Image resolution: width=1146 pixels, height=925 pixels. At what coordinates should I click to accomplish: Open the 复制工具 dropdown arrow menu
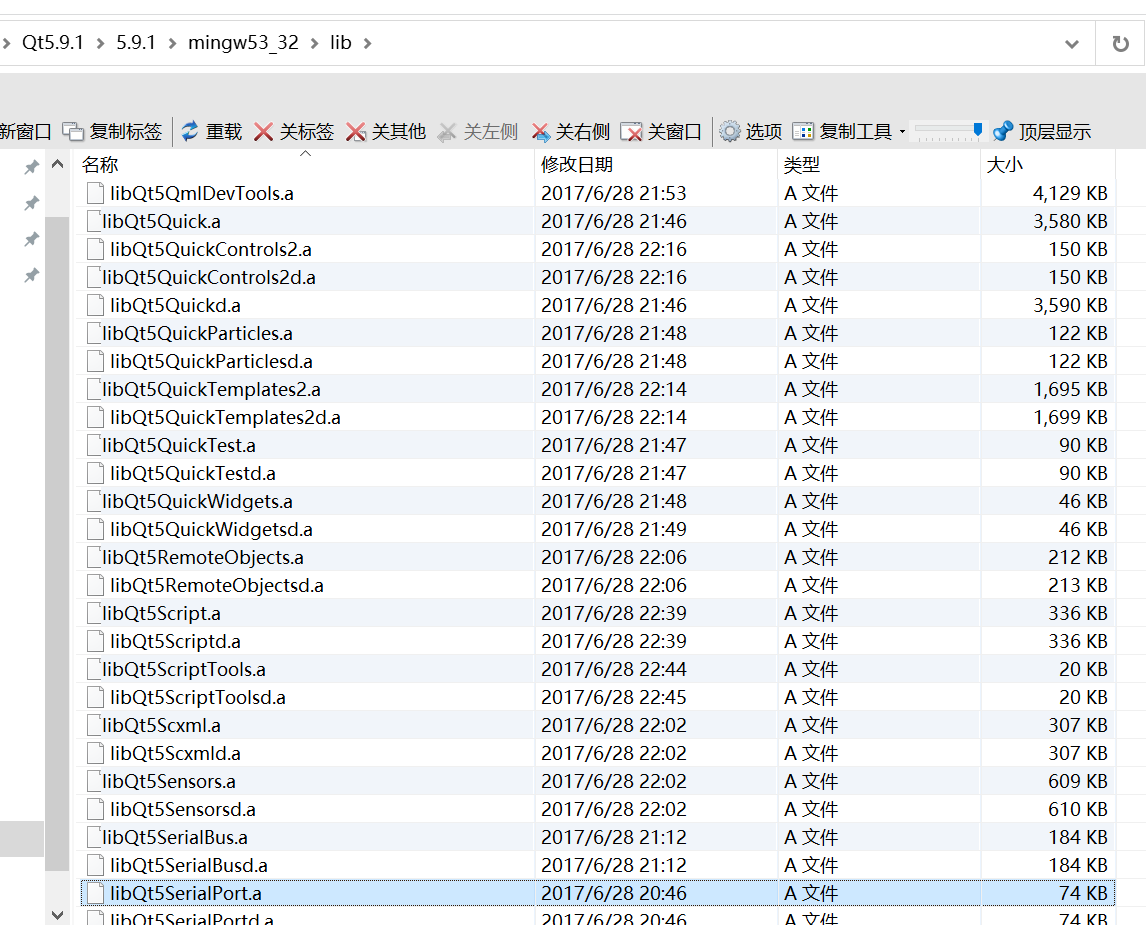[x=904, y=130]
